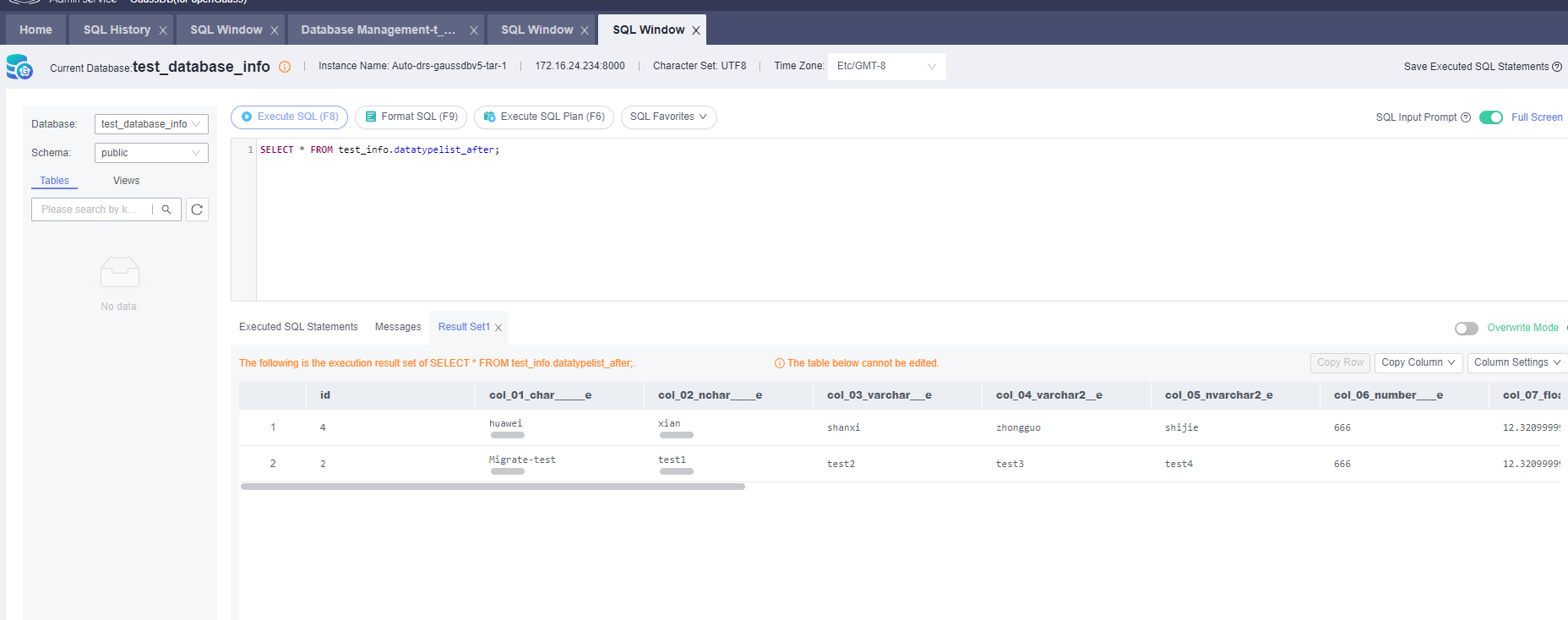This screenshot has width=1568, height=620.
Task: Click the database service logo icon
Action: point(19,67)
